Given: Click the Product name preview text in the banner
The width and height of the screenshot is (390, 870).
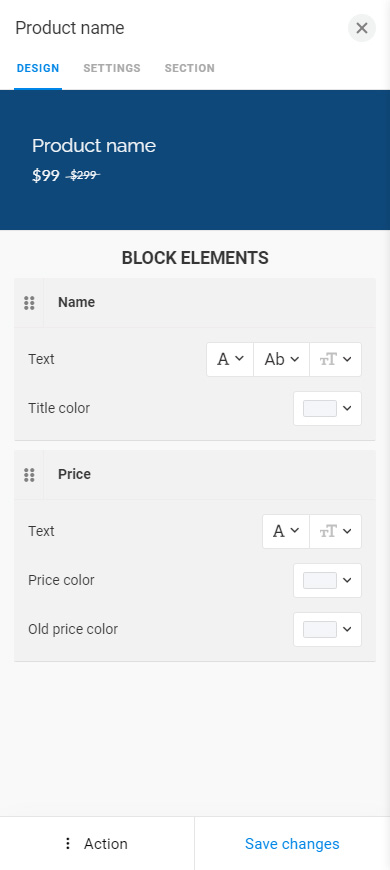Looking at the screenshot, I should 94,146.
